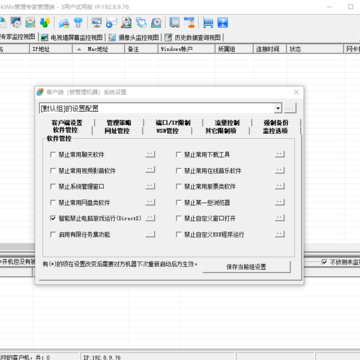Sort by the Windows帐户 column header
The width and height of the screenshot is (360, 360).
(186, 49)
